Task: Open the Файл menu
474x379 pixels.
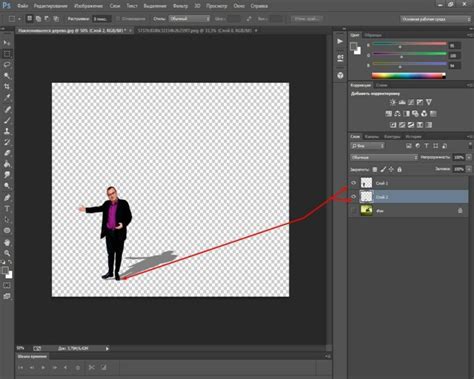Action: coord(22,6)
